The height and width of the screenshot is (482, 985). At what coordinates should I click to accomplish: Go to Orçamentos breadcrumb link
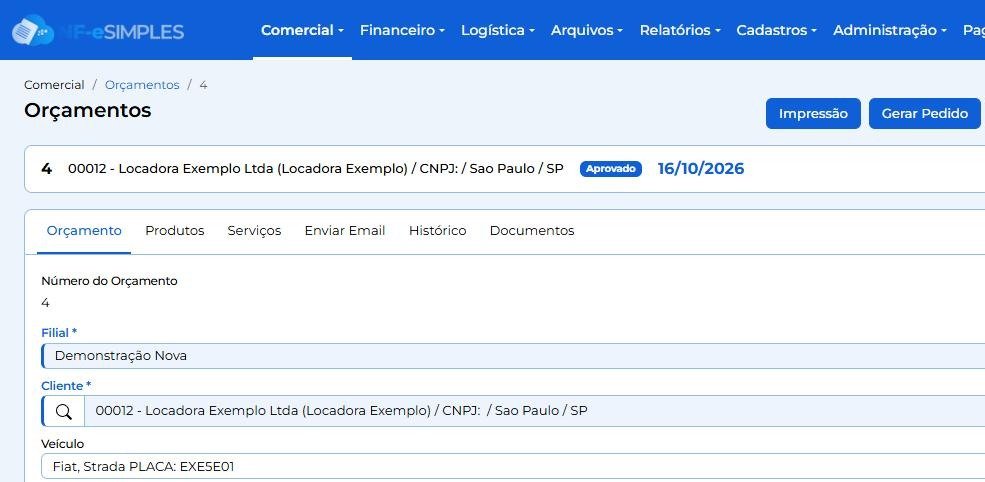pos(142,85)
